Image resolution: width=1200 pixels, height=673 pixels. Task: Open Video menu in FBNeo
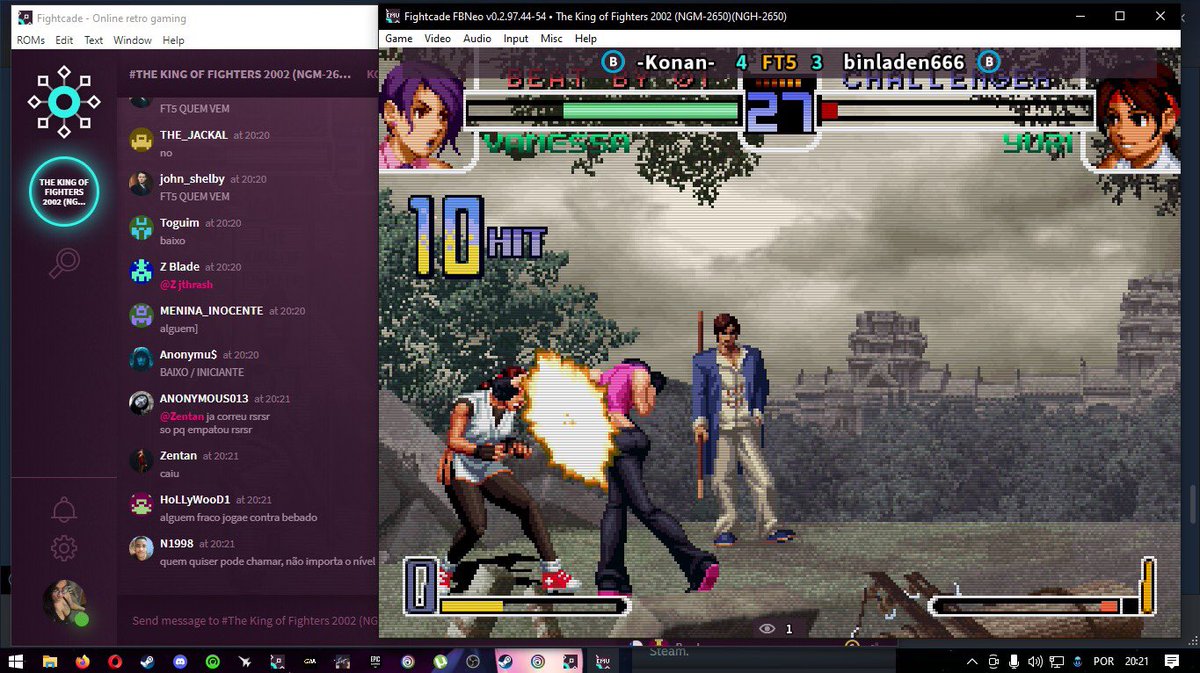(x=437, y=38)
